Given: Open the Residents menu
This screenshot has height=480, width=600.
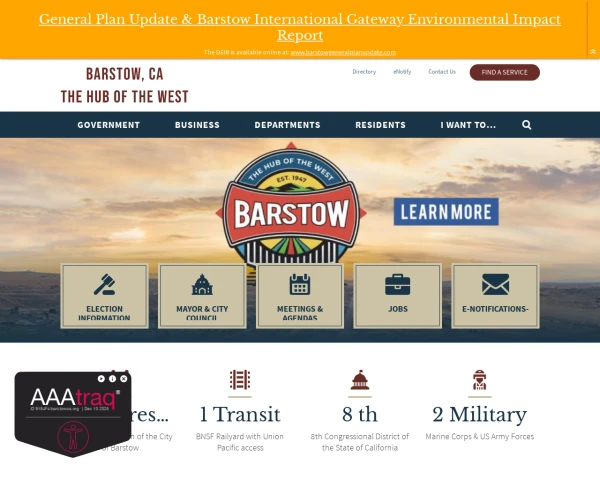Looking at the screenshot, I should (x=380, y=125).
